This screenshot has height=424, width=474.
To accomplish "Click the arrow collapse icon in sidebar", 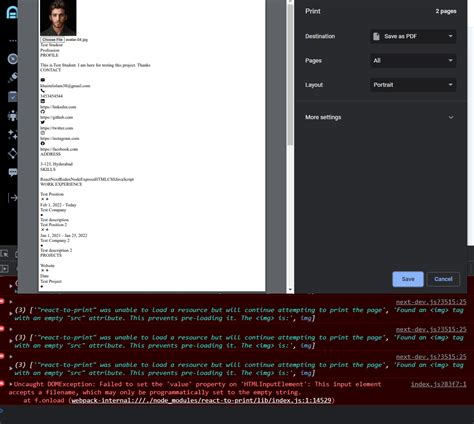I will (13, 198).
